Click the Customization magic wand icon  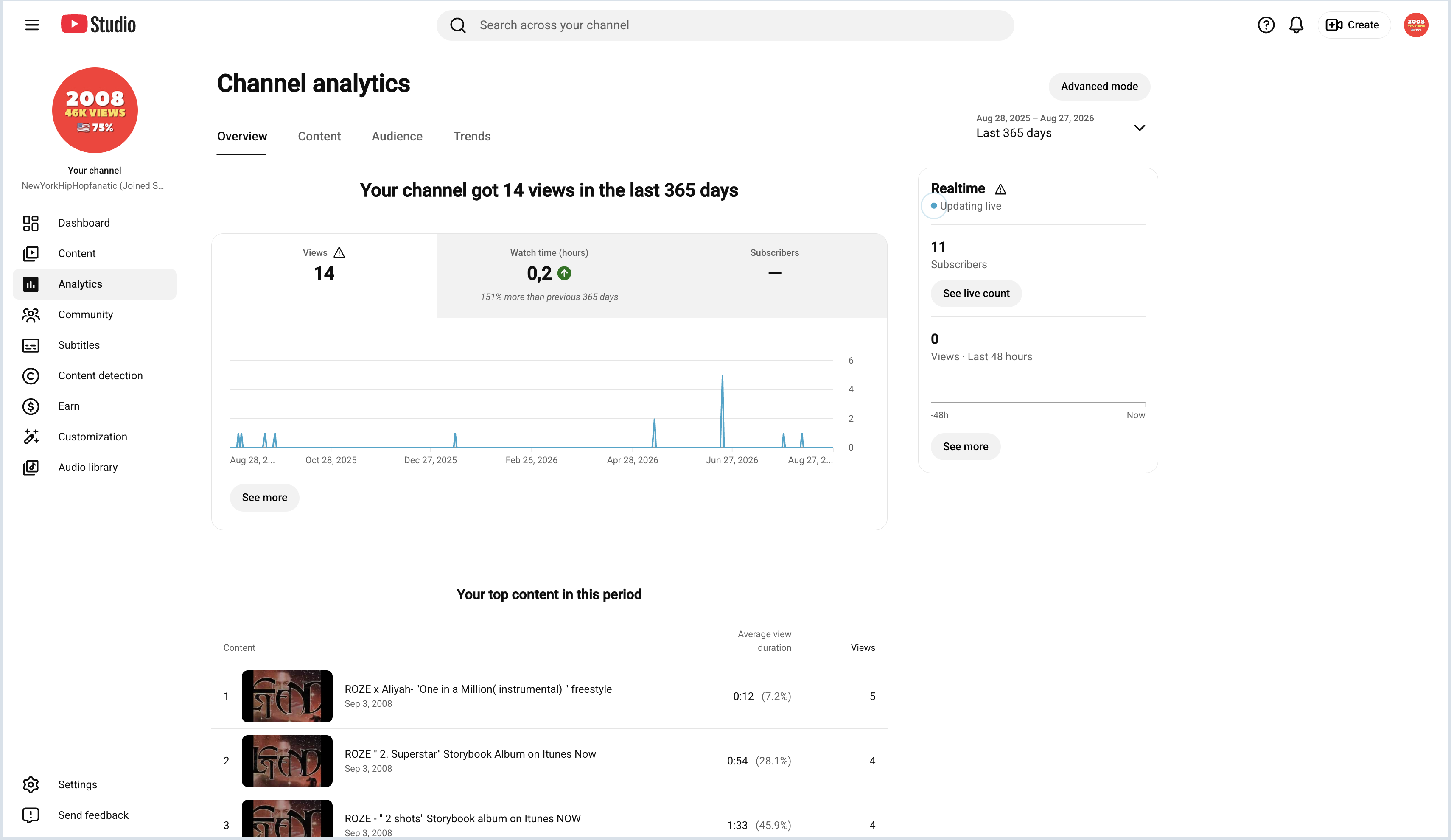click(x=31, y=437)
